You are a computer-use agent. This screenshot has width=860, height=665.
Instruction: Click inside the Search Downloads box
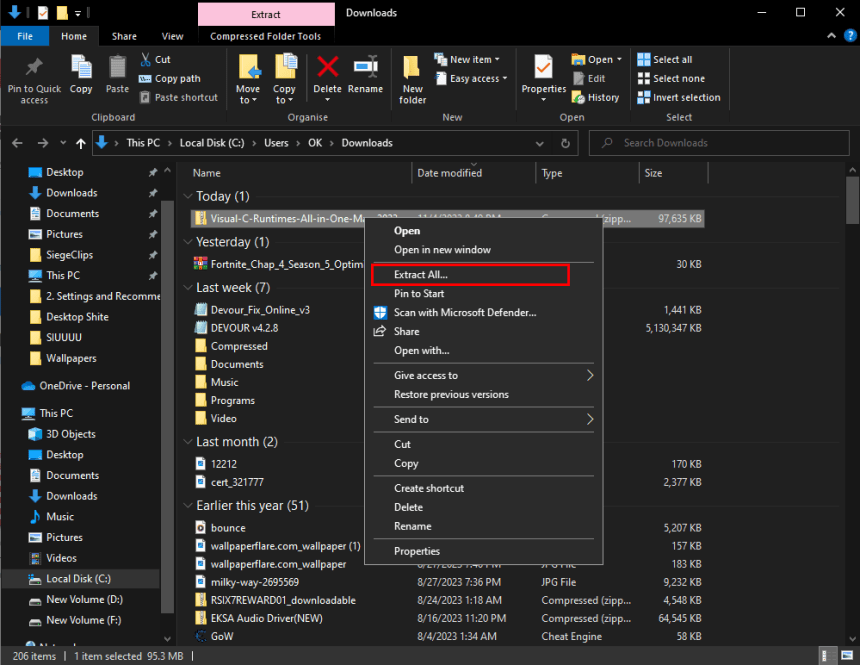point(718,143)
